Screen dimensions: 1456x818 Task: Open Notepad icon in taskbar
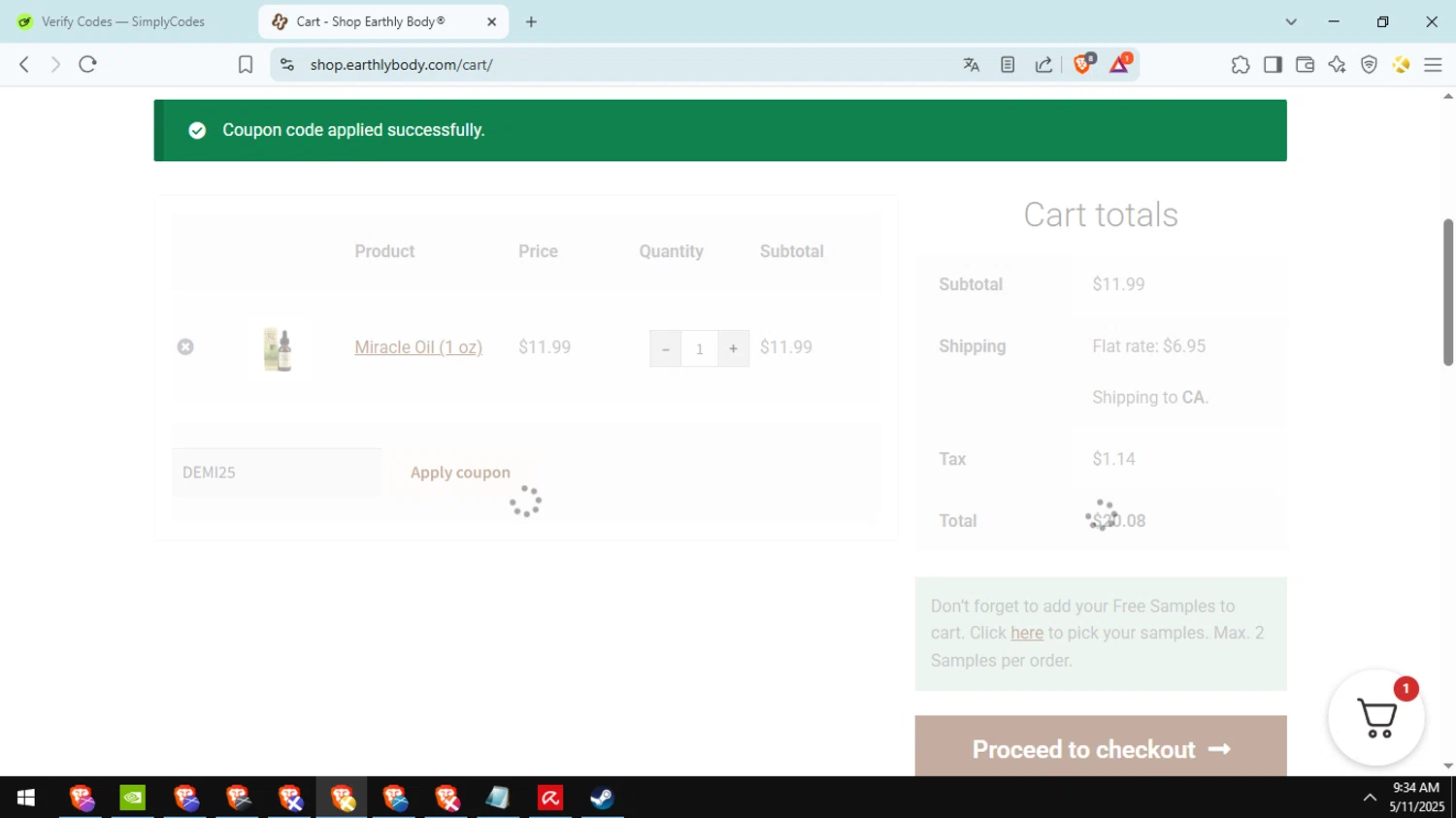tap(498, 798)
